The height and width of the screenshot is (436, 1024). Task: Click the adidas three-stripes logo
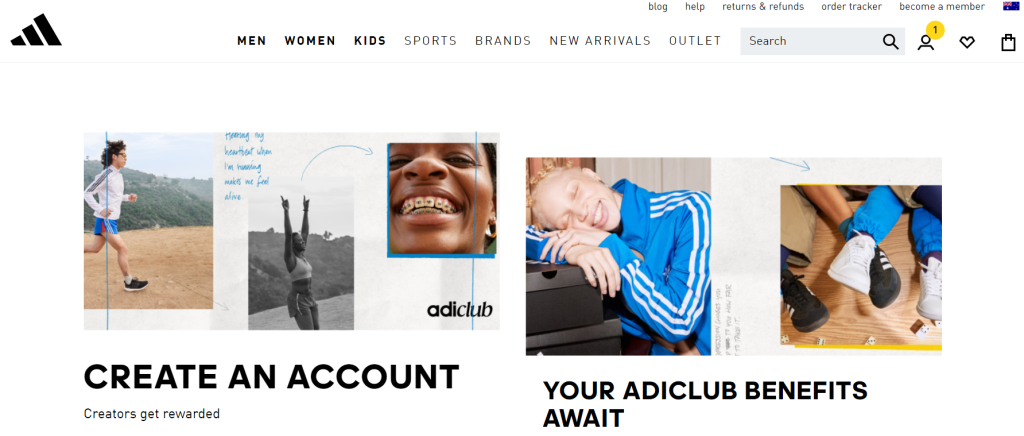click(x=36, y=30)
